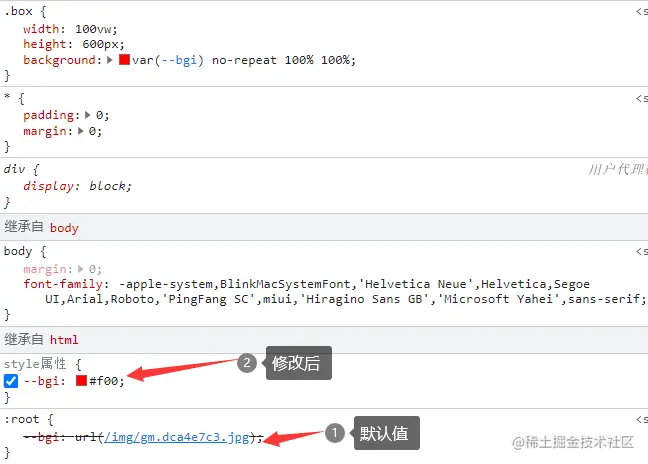Expand the margin triangle in * rule
The height and width of the screenshot is (464, 648).
[x=81, y=131]
